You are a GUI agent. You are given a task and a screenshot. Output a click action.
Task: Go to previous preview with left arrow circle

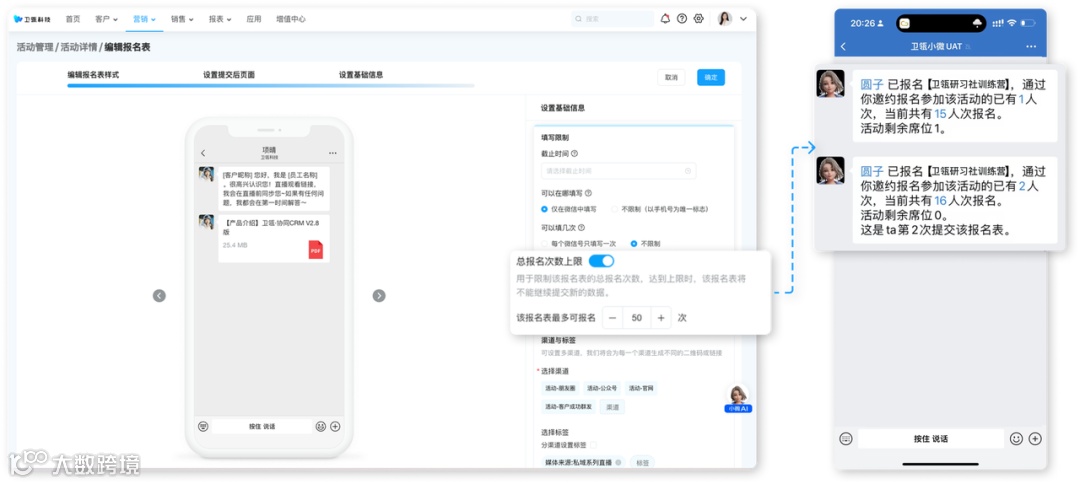pyautogui.click(x=159, y=295)
